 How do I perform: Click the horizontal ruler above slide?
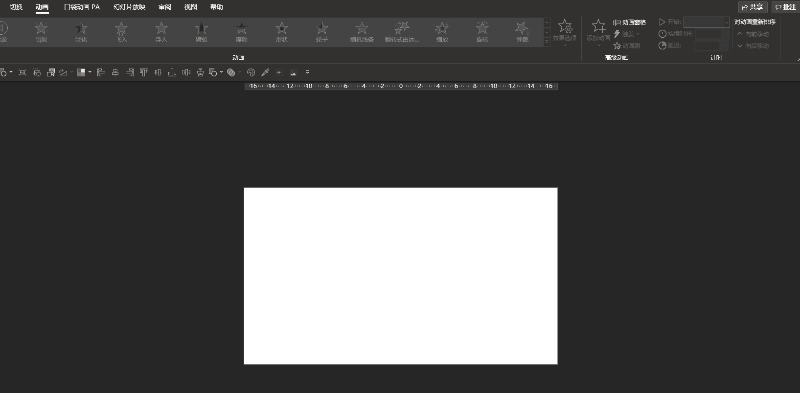401,86
